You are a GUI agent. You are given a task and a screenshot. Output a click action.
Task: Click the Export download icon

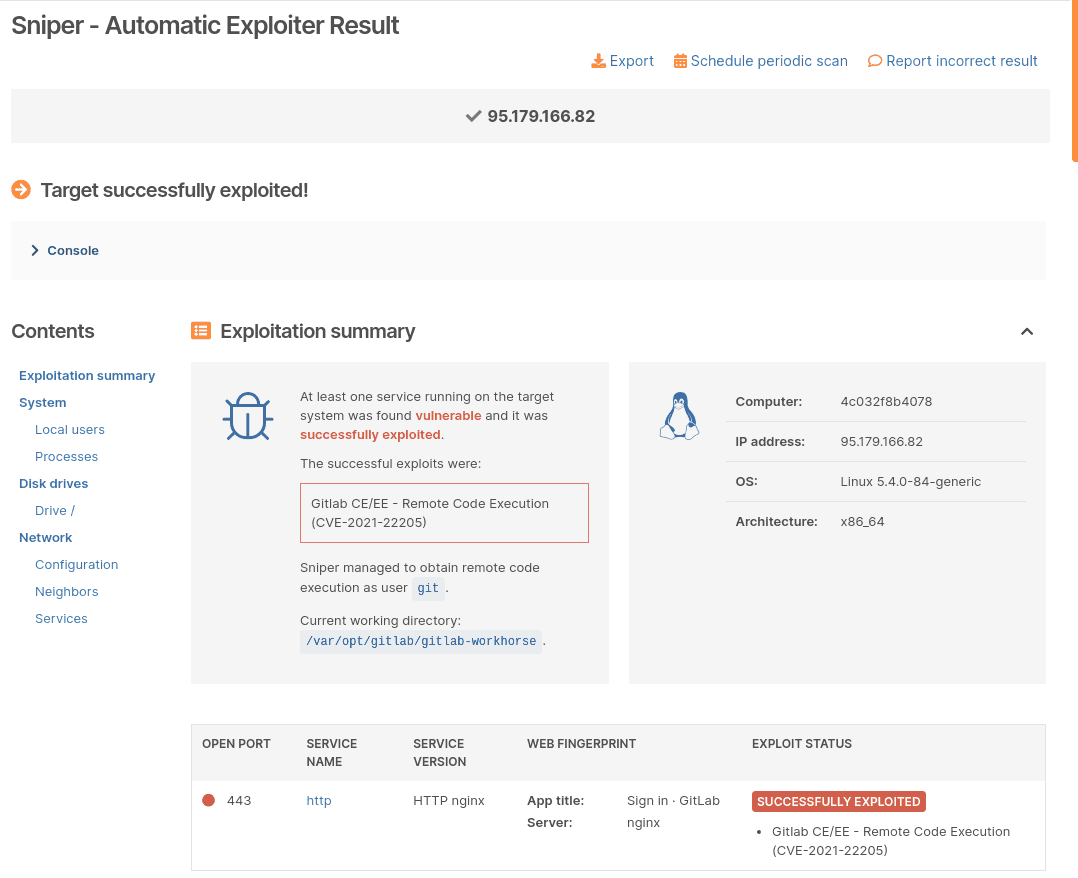[599, 61]
